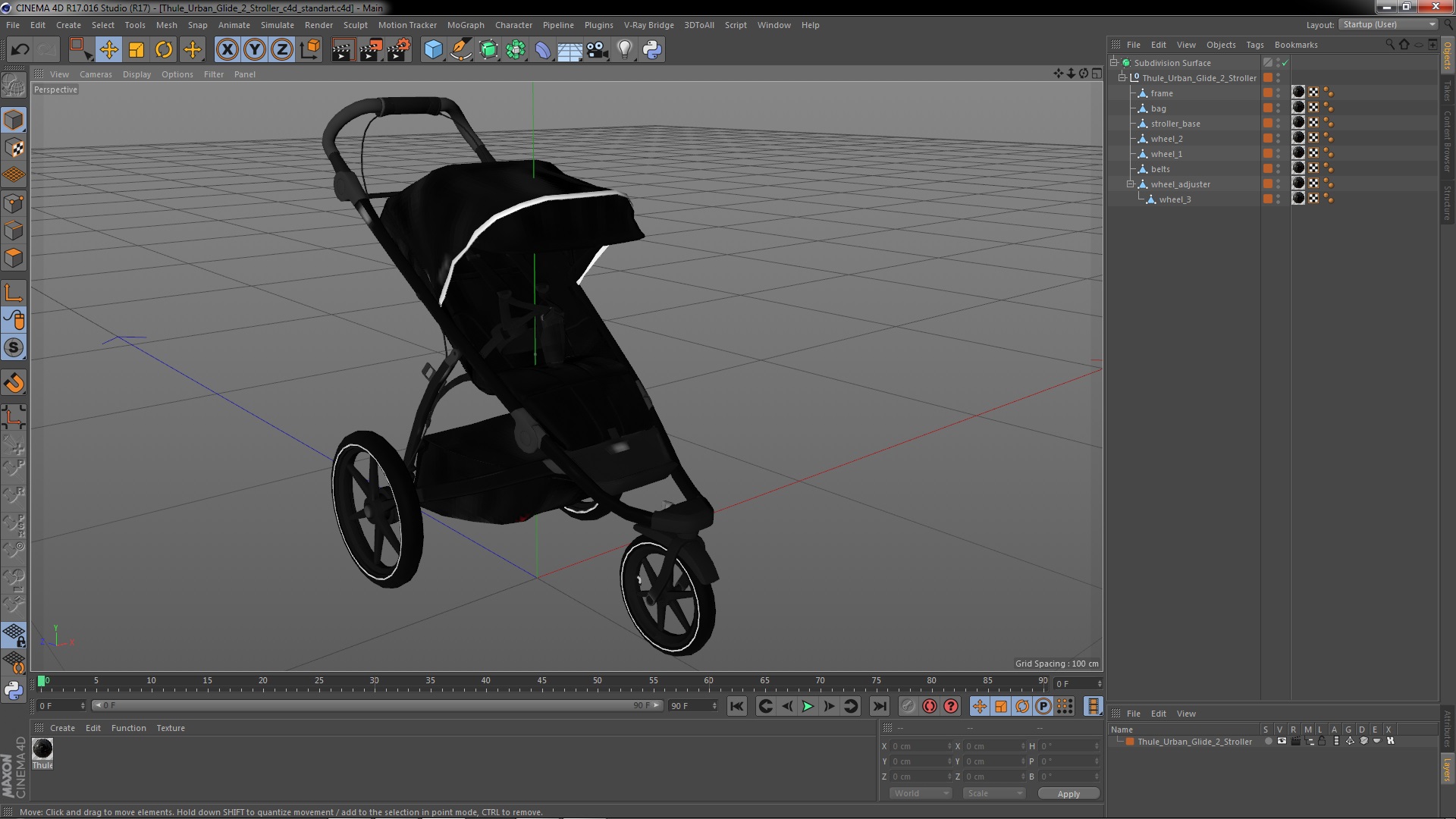The image size is (1456, 819).
Task: Toggle Y axis lock
Action: (255, 50)
